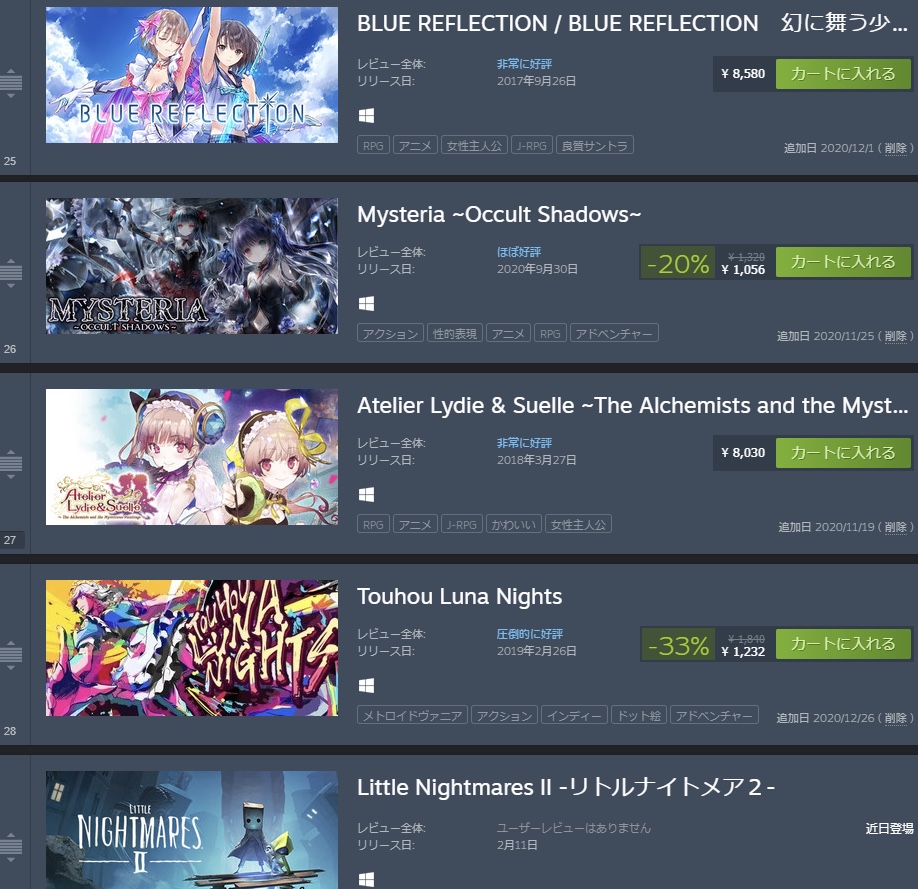Edit the rank number 27 field
Image resolution: width=918 pixels, height=889 pixels.
pyautogui.click(x=12, y=539)
